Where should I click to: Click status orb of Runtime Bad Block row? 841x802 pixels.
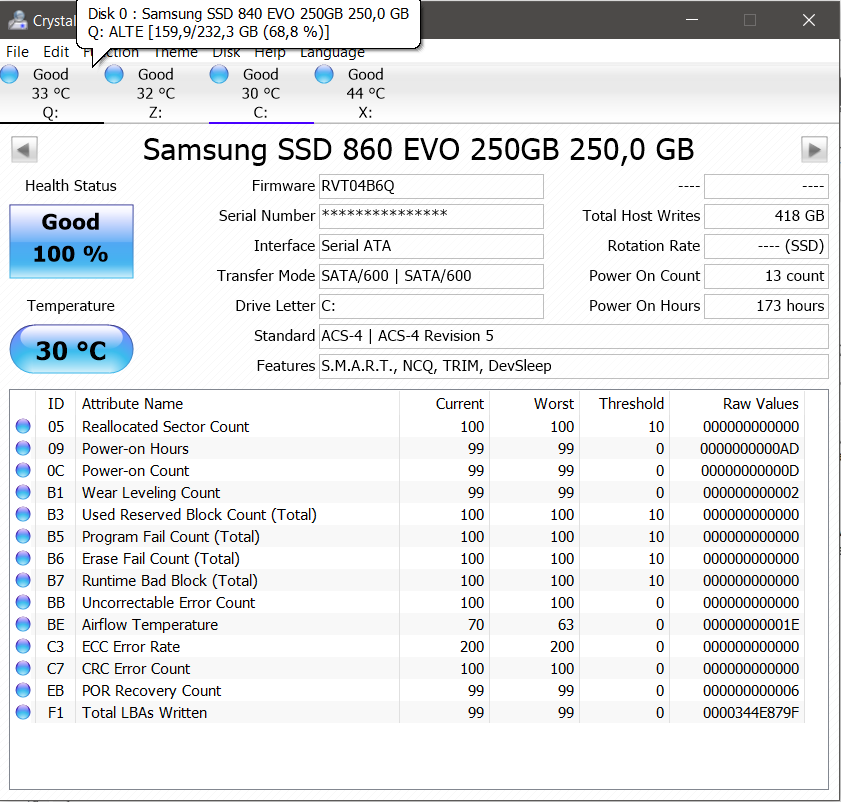click(23, 580)
